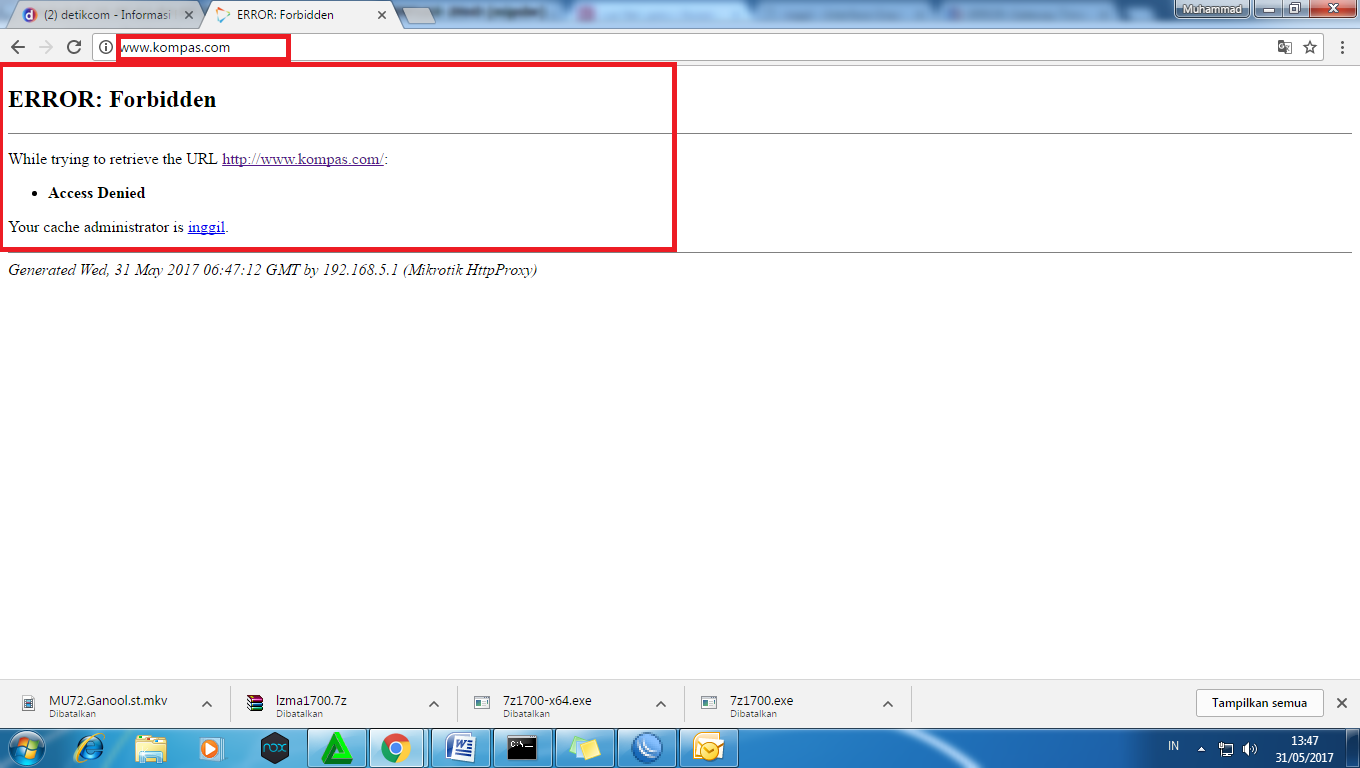Click the Muhammad profile button
1360x768 pixels.
pos(1211,9)
